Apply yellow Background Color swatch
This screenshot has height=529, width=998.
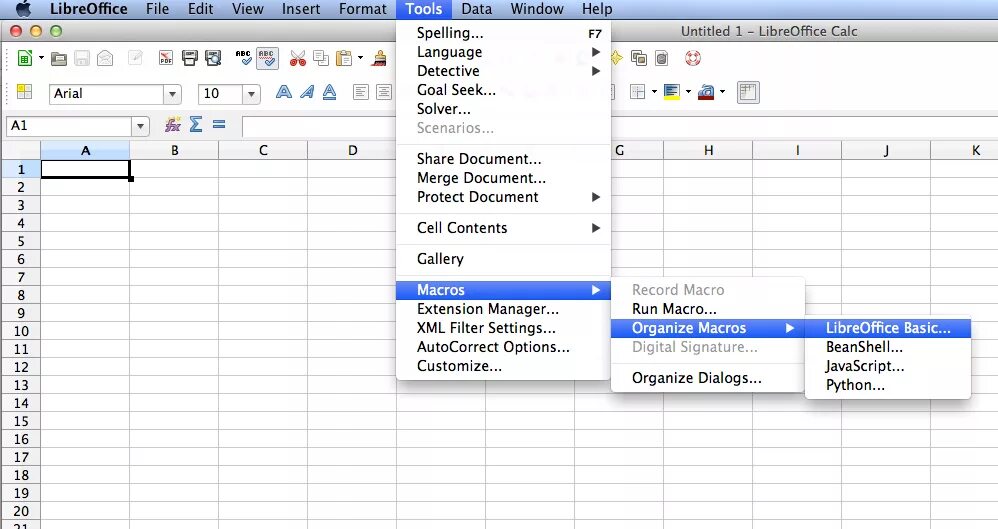coord(671,92)
